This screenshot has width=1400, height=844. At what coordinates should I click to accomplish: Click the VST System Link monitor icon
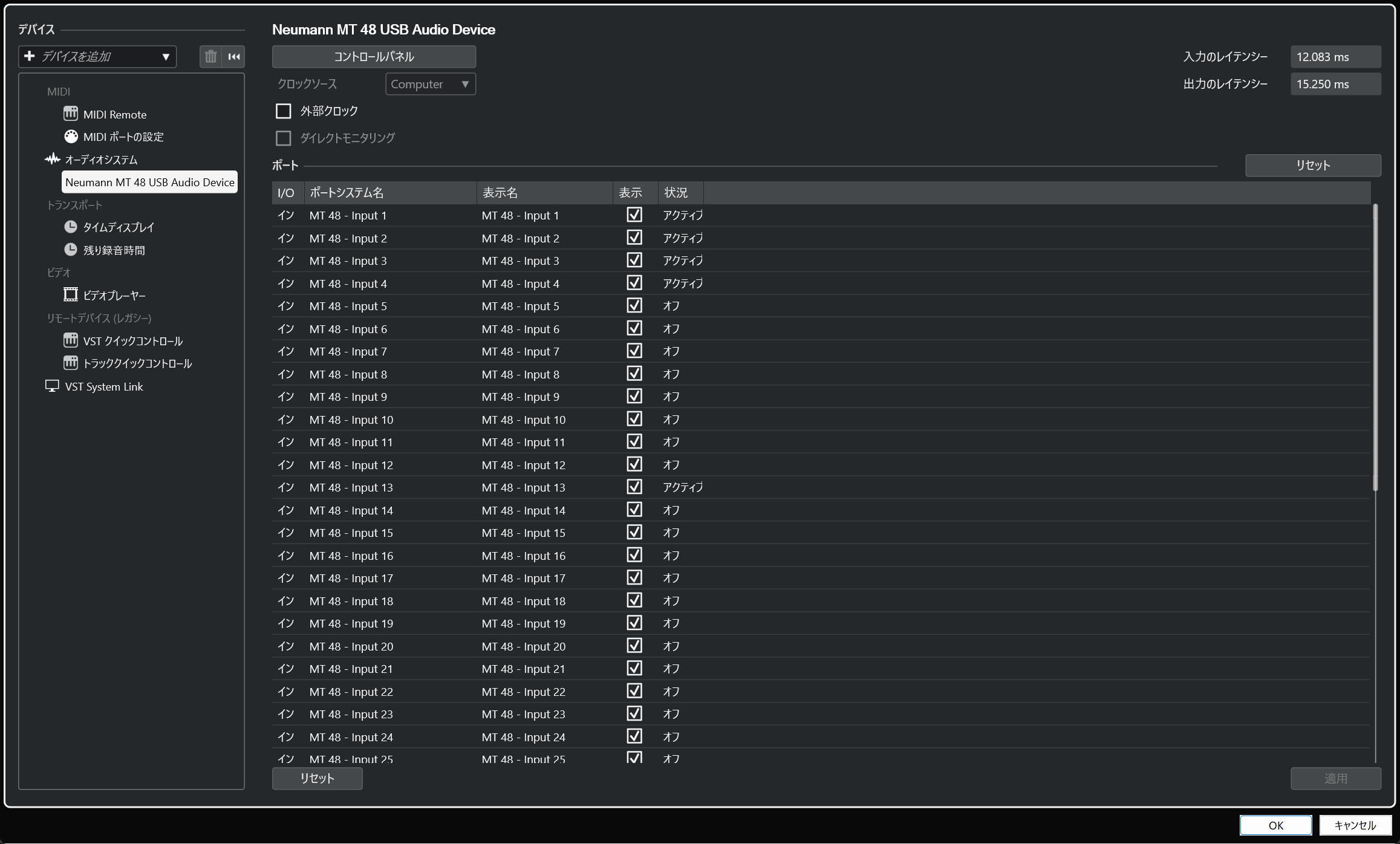(x=53, y=386)
